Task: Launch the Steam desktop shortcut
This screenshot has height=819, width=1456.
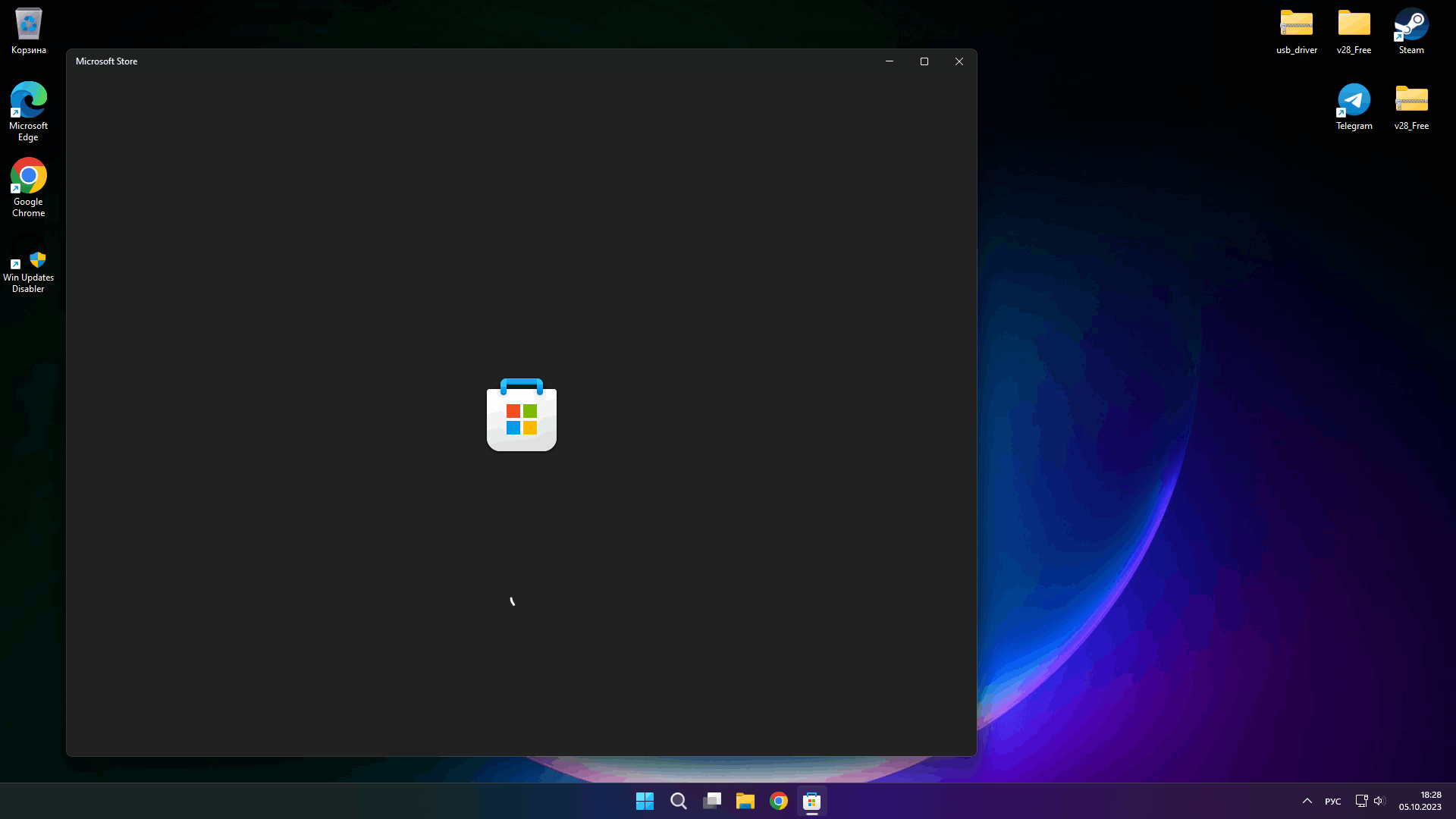Action: (1411, 30)
